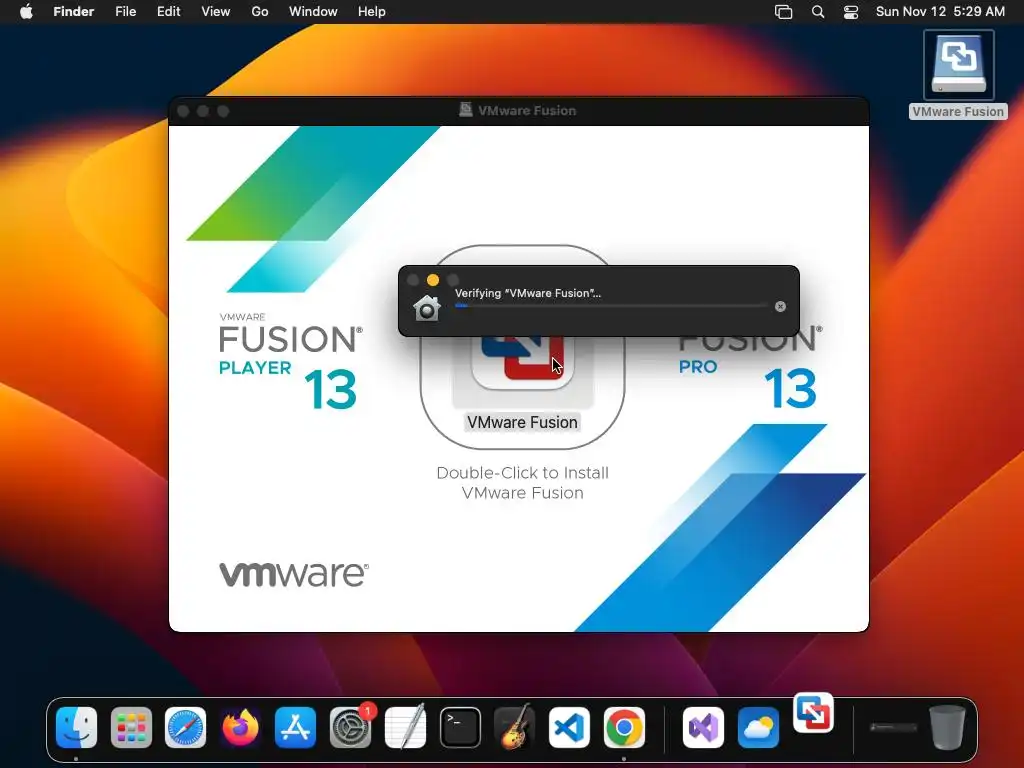Viewport: 1024px width, 768px height.
Task: Open Control Center in menu bar
Action: (x=851, y=12)
